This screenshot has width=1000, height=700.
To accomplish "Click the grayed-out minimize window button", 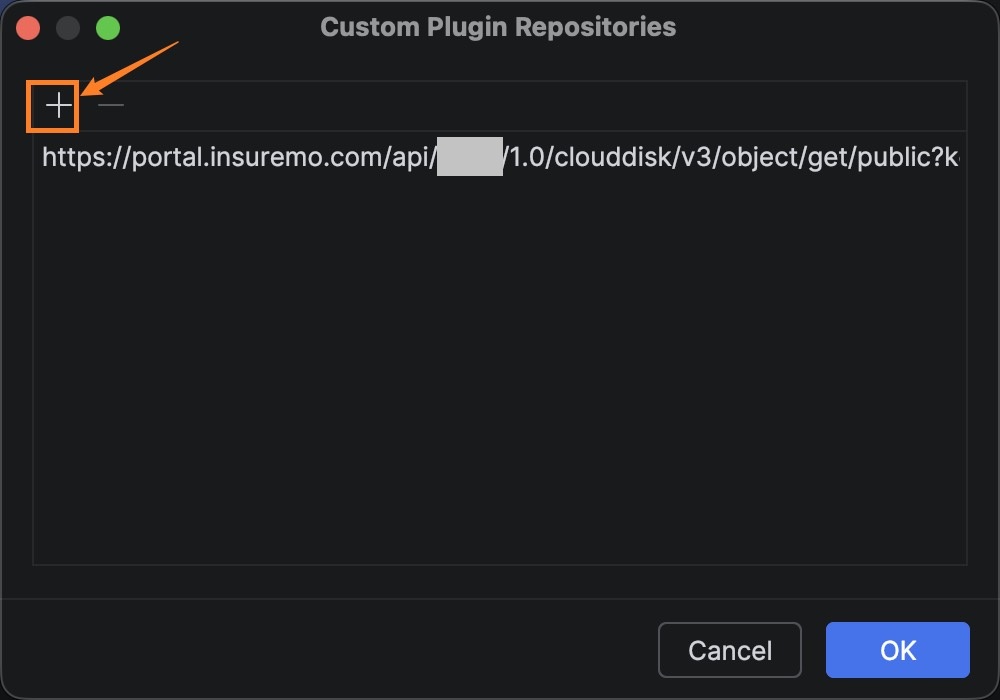I will click(x=68, y=28).
